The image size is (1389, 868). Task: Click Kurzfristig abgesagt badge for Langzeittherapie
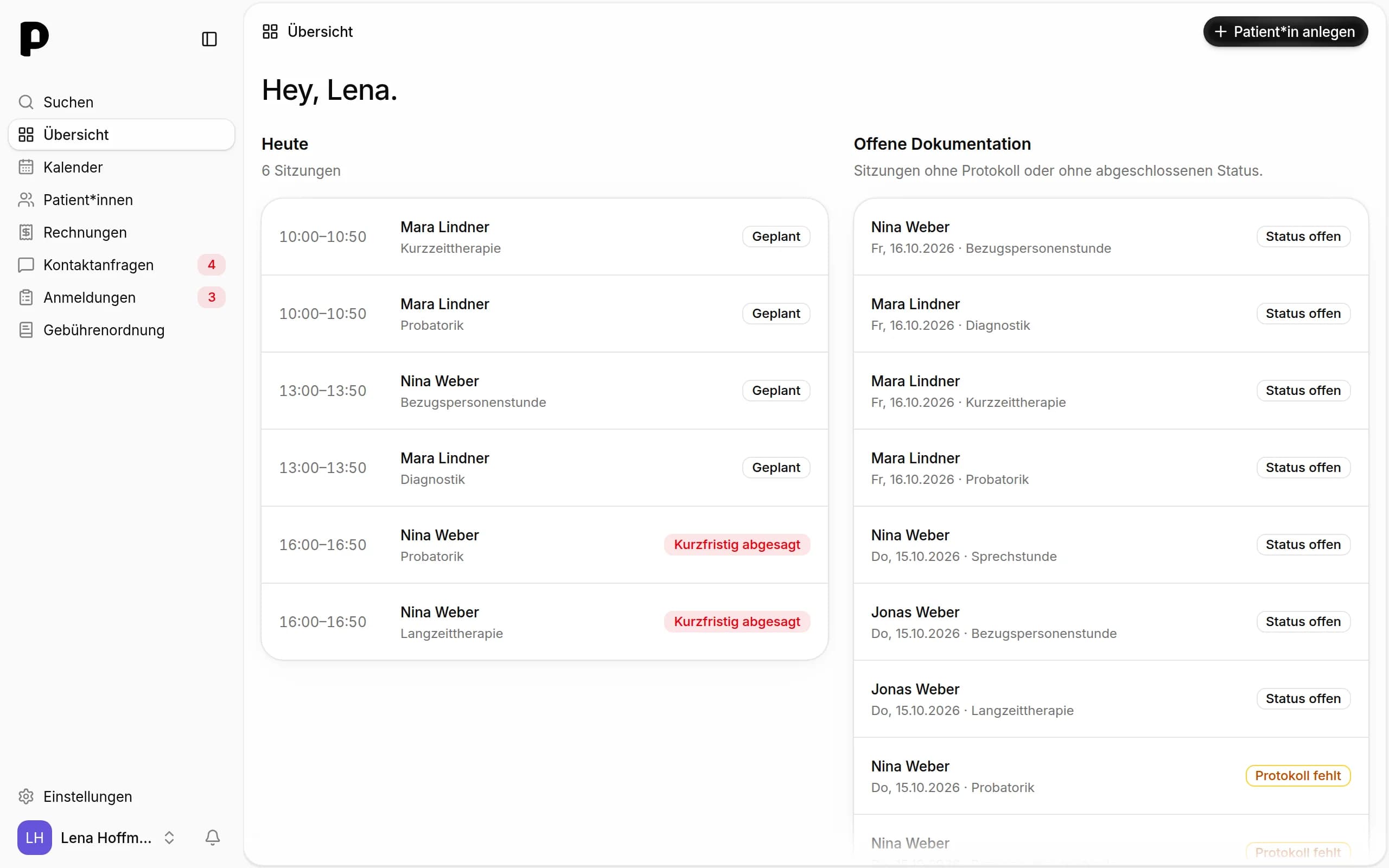736,622
